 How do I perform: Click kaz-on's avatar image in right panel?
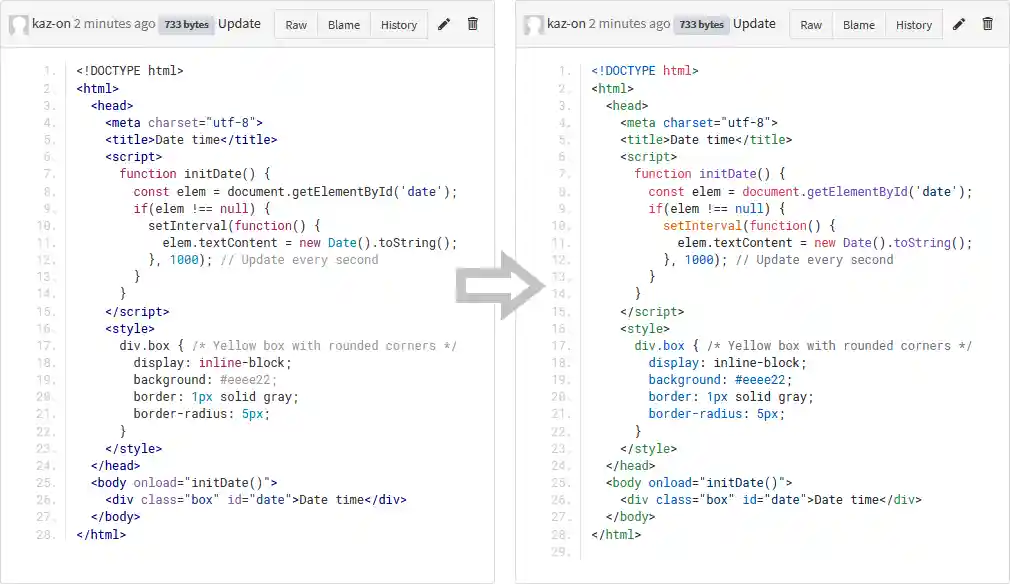532,24
